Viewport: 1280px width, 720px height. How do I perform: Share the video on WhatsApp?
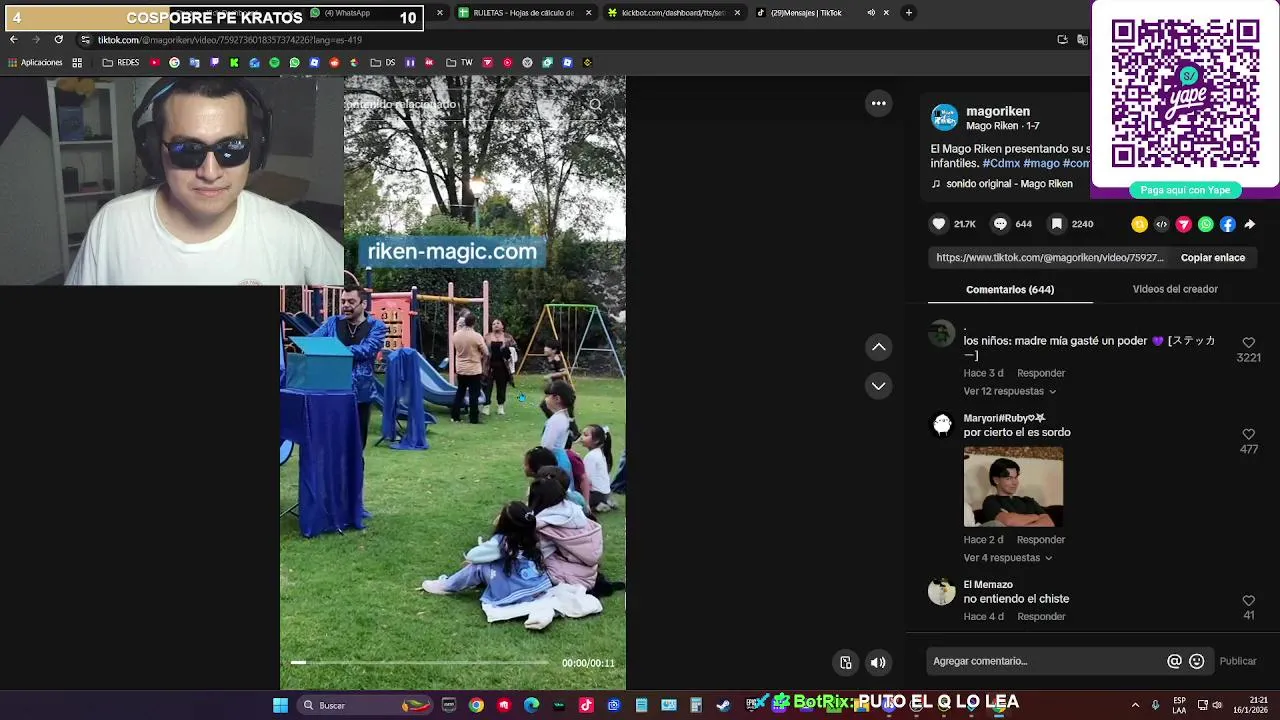tap(1205, 224)
